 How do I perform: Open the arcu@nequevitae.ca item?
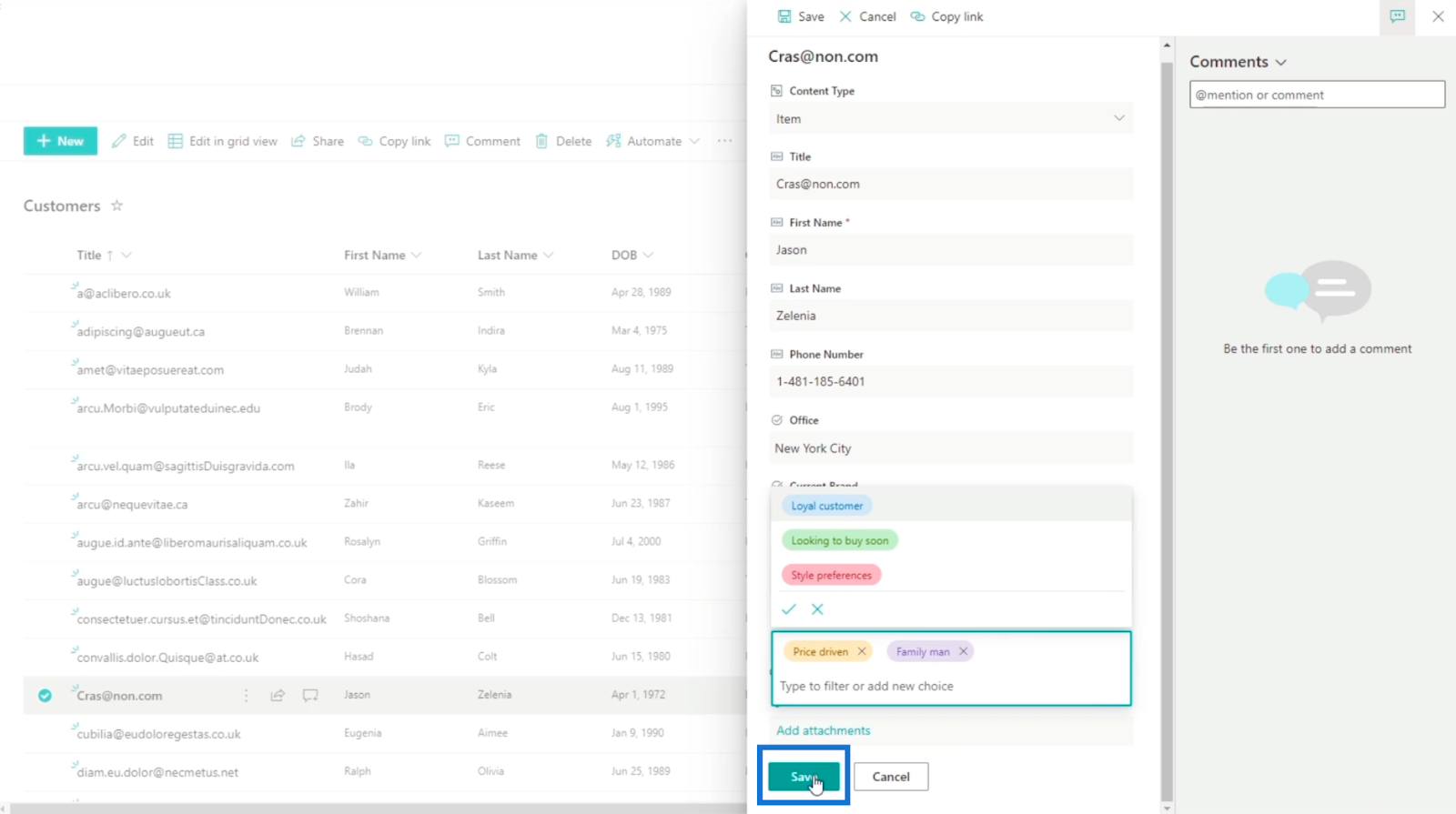tap(132, 505)
